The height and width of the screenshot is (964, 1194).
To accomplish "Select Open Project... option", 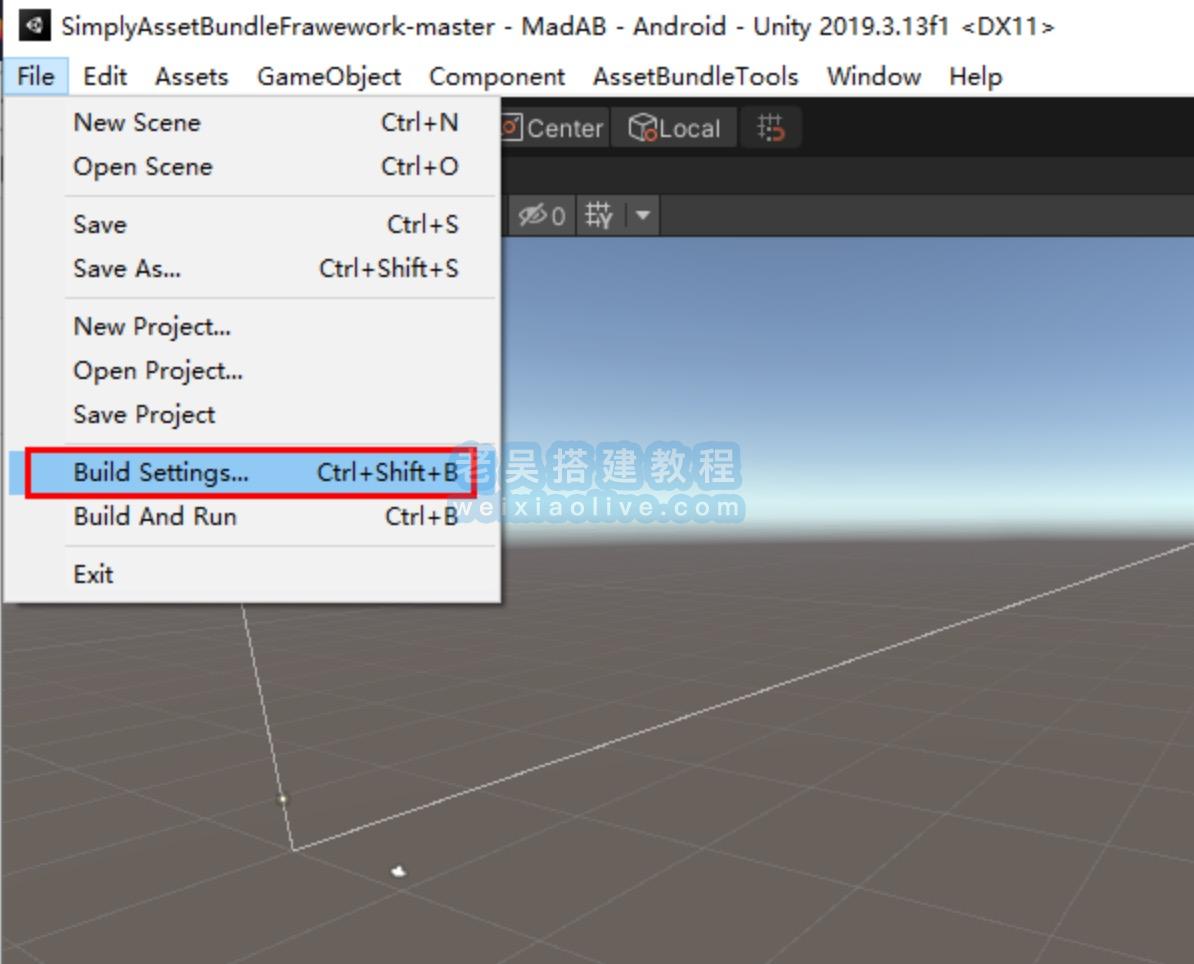I will pyautogui.click(x=158, y=370).
